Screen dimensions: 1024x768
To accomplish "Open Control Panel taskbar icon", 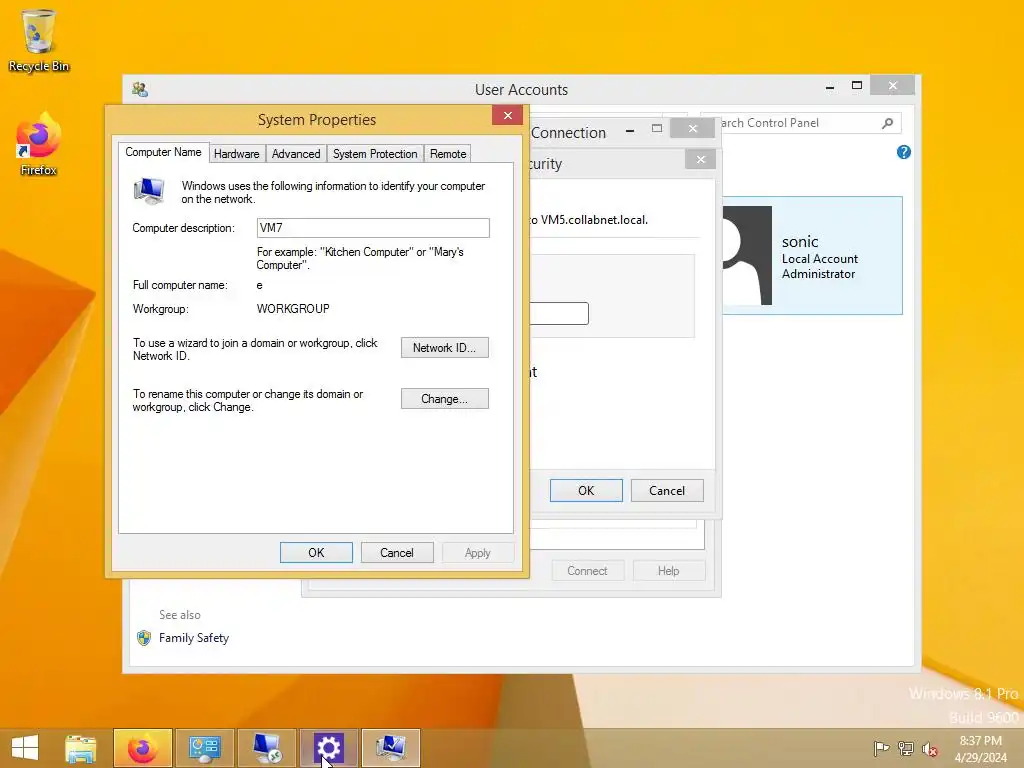I will pos(204,748).
